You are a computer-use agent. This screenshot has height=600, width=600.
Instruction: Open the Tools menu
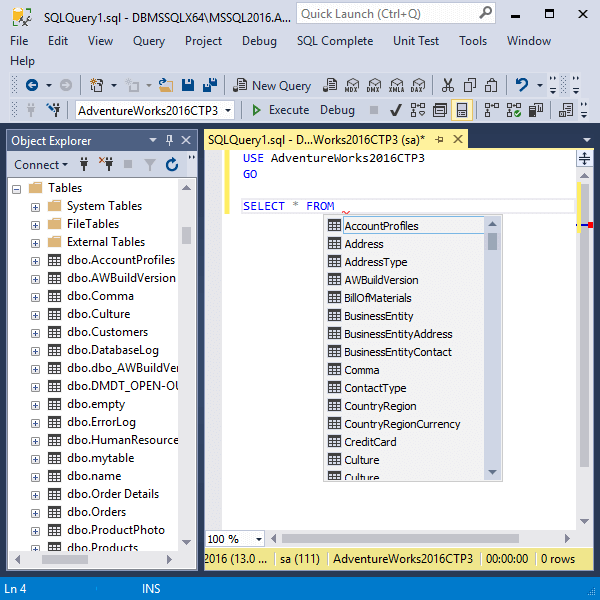point(473,41)
